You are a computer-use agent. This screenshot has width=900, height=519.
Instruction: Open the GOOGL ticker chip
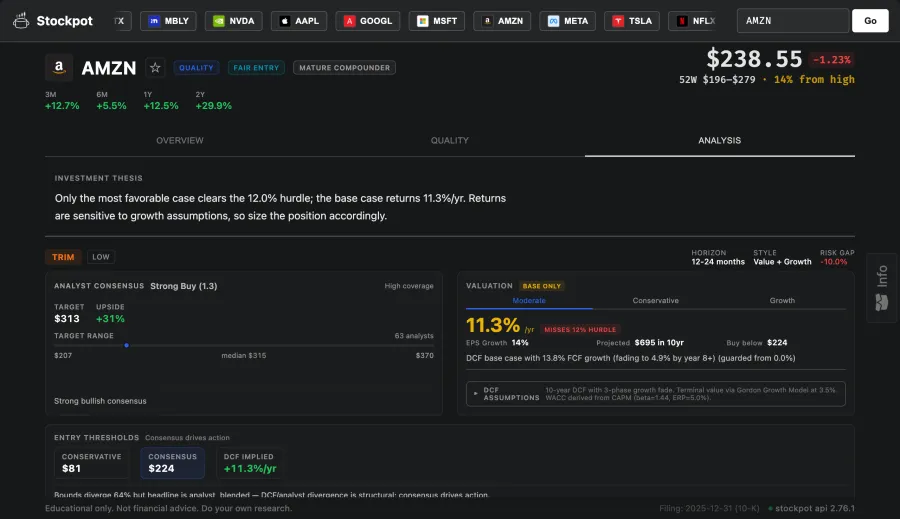[x=368, y=21]
